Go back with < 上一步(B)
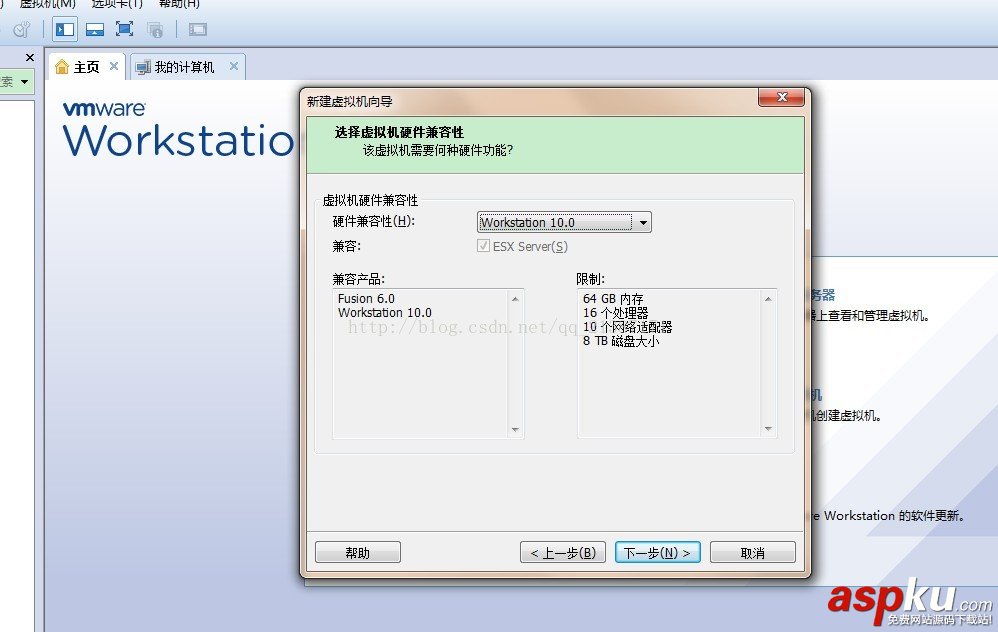 563,552
